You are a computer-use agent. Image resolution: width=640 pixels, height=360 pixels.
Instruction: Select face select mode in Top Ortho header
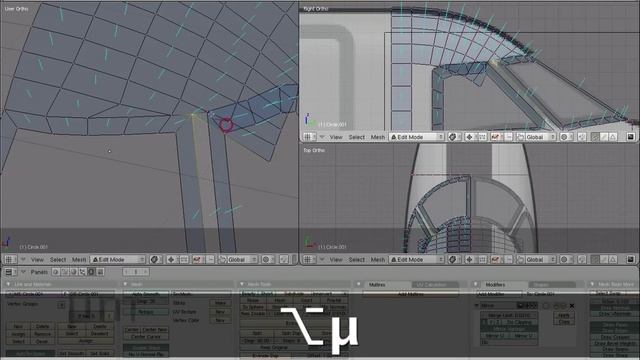click(x=613, y=260)
